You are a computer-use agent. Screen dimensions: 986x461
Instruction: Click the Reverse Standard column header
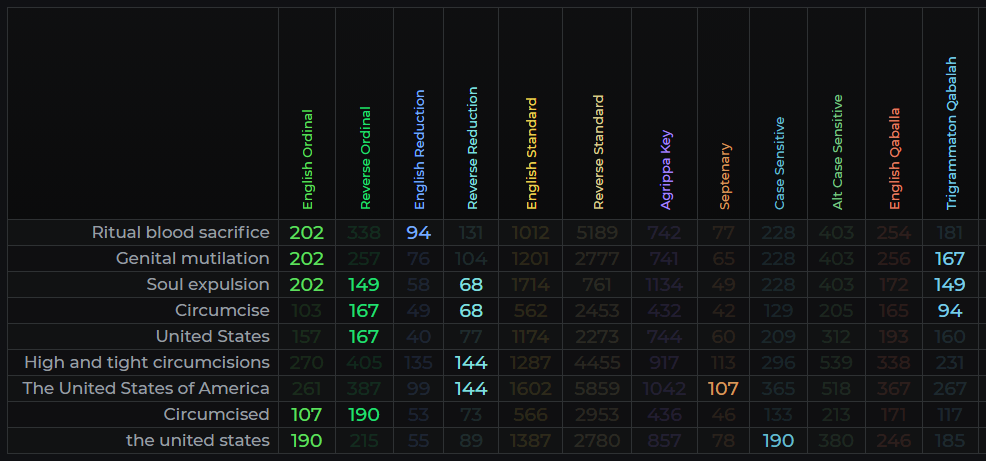point(598,152)
